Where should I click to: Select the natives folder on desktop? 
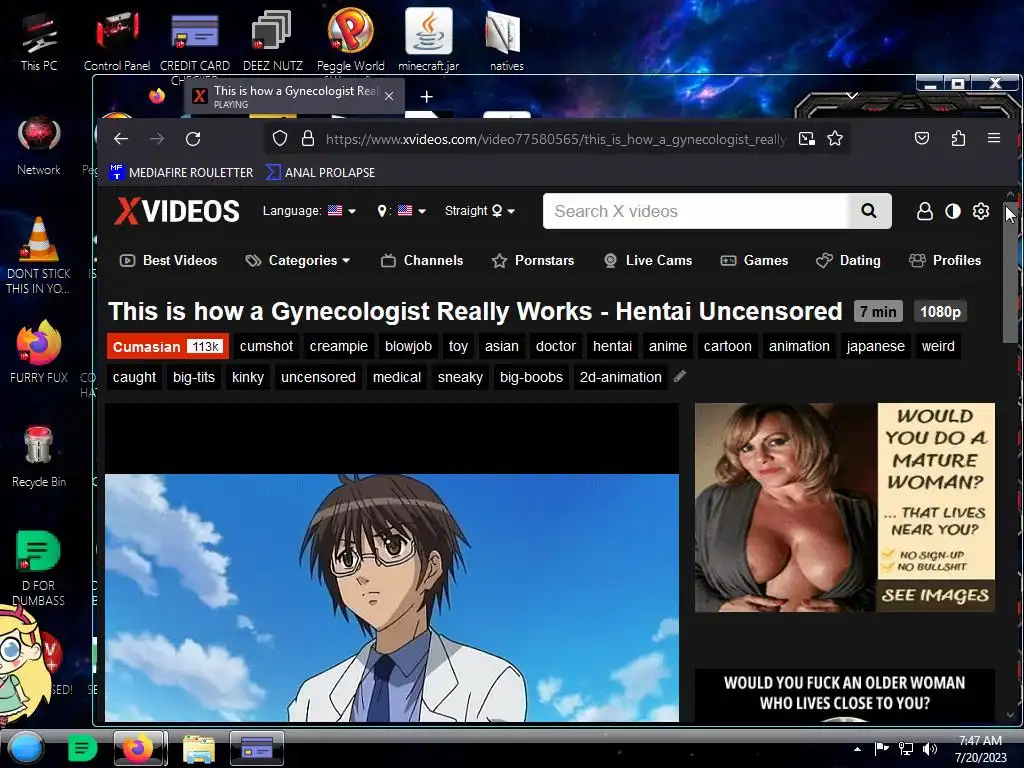(506, 42)
